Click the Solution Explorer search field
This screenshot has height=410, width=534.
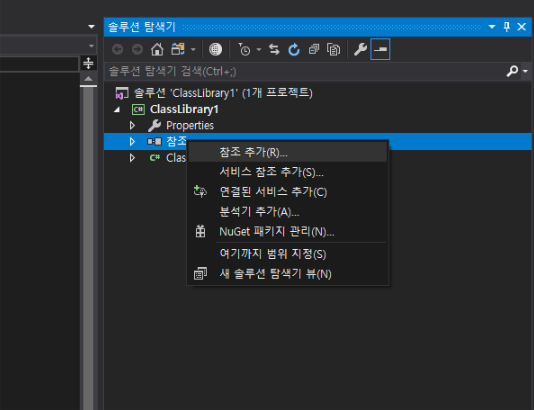[305, 72]
